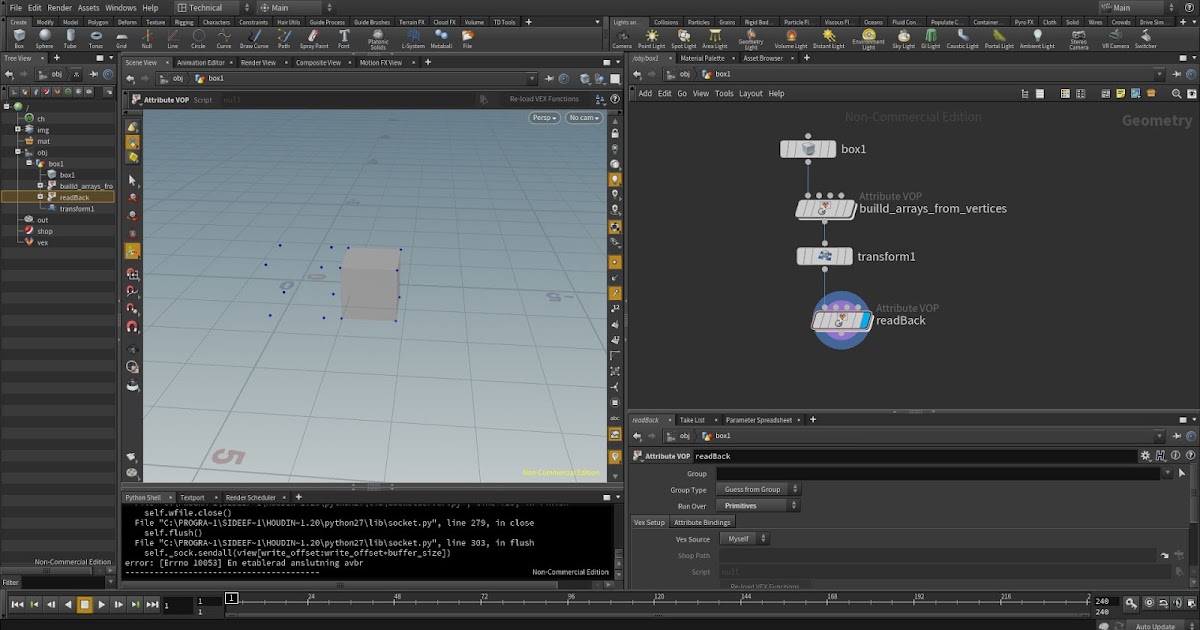Switch to the Attribute Bindings tab
1200x630 pixels.
tap(704, 522)
